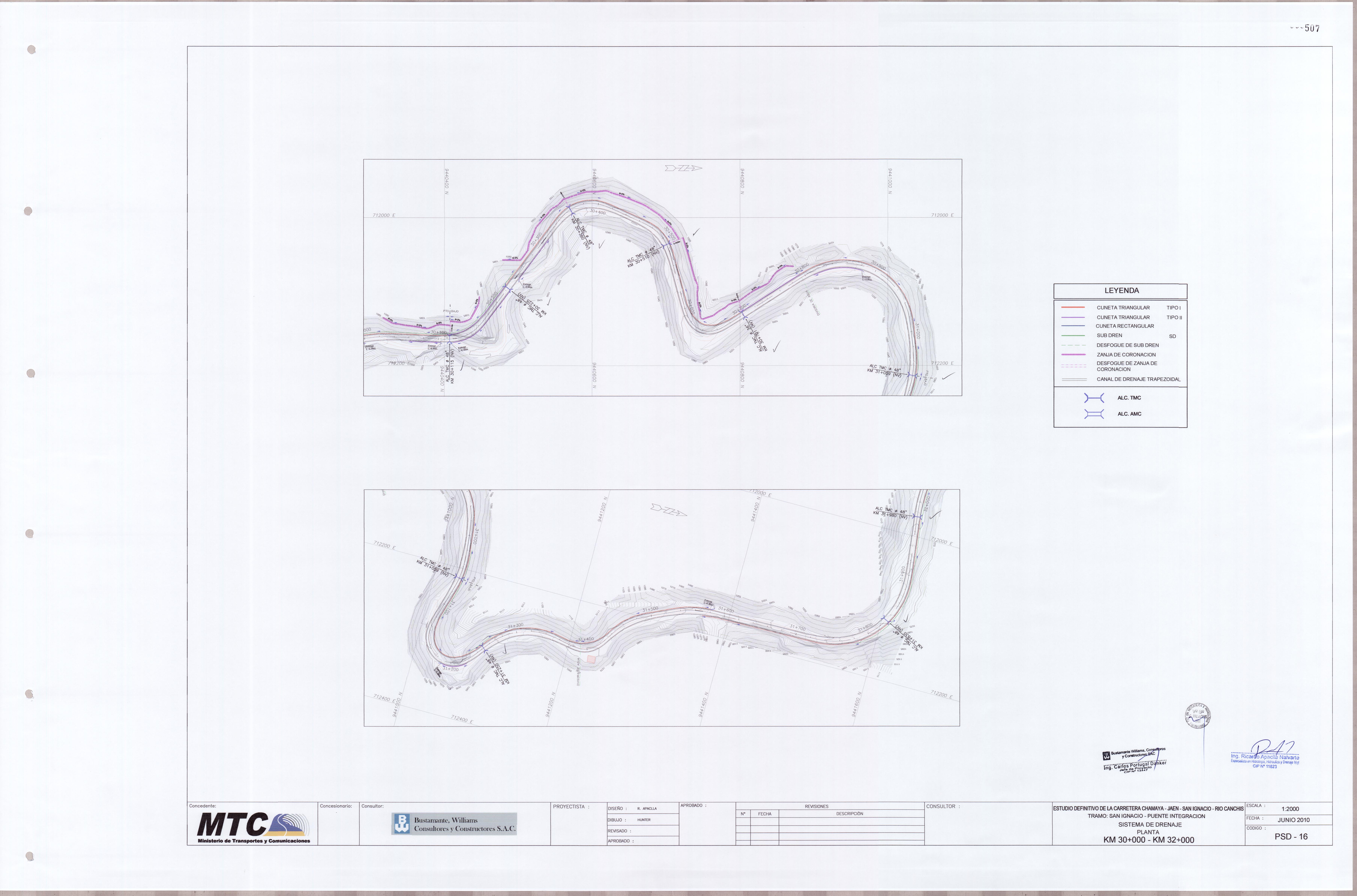Click 'TRAMO: SAN IGNACIO - PUENTE INTEGRACION' line
Viewport: 1357px width, 896px height.
[x=1146, y=816]
